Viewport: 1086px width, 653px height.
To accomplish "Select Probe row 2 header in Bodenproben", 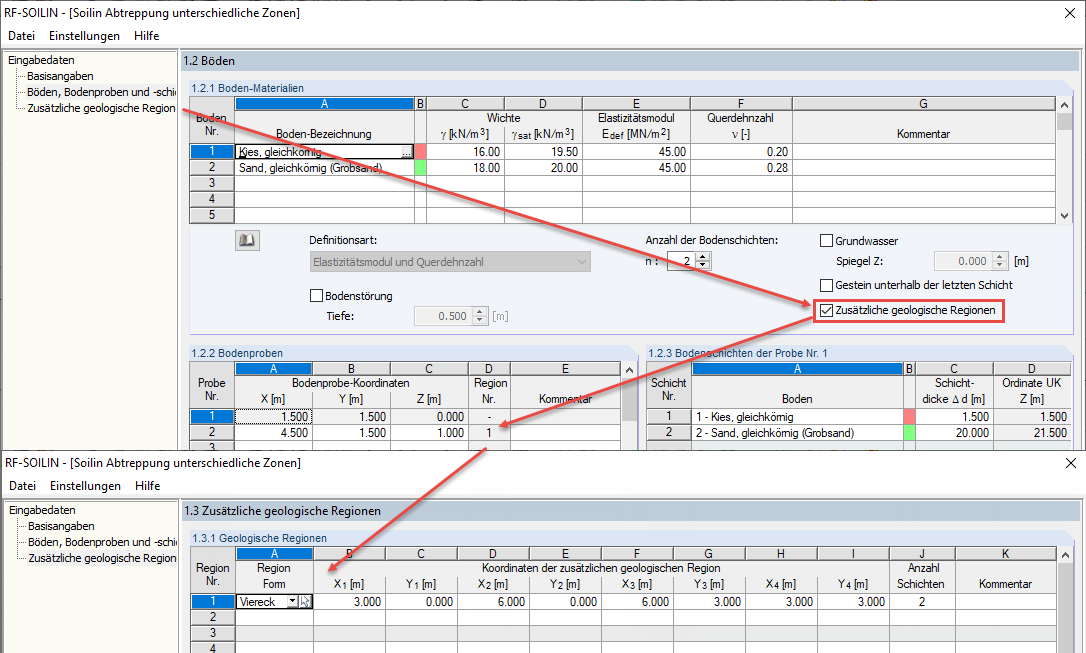I will (x=212, y=433).
